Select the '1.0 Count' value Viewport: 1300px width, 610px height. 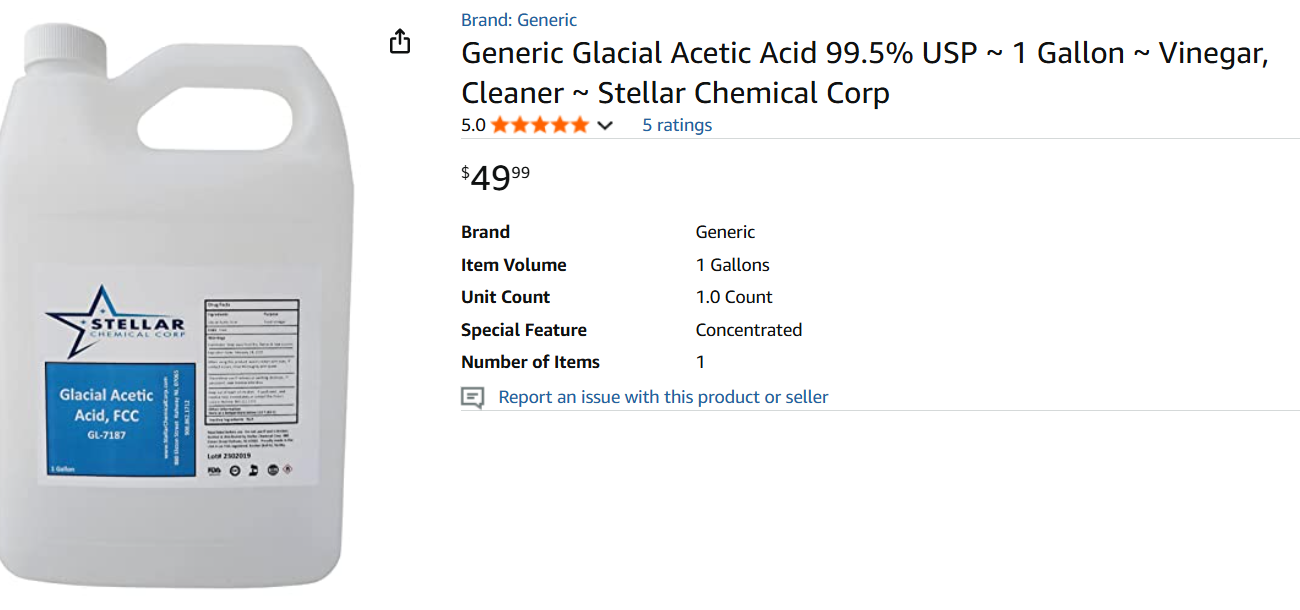tap(734, 297)
